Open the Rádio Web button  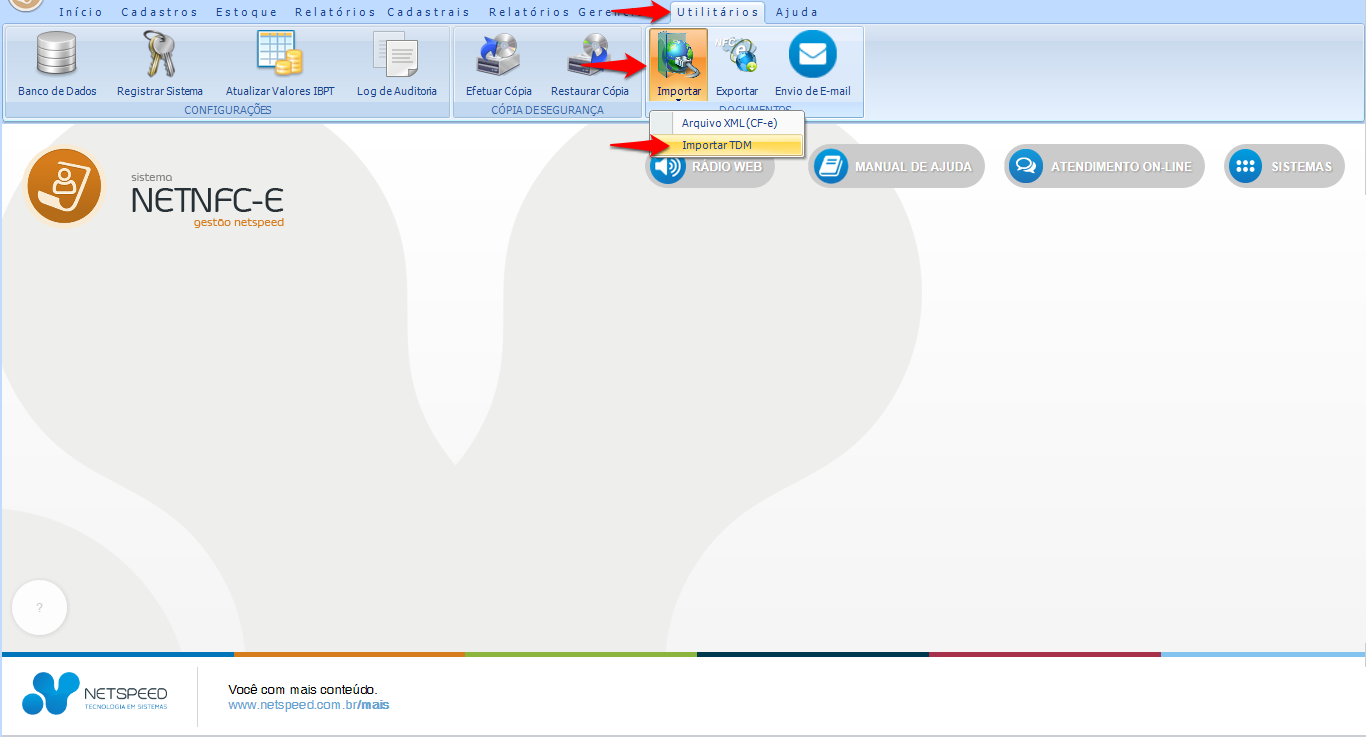pos(710,167)
